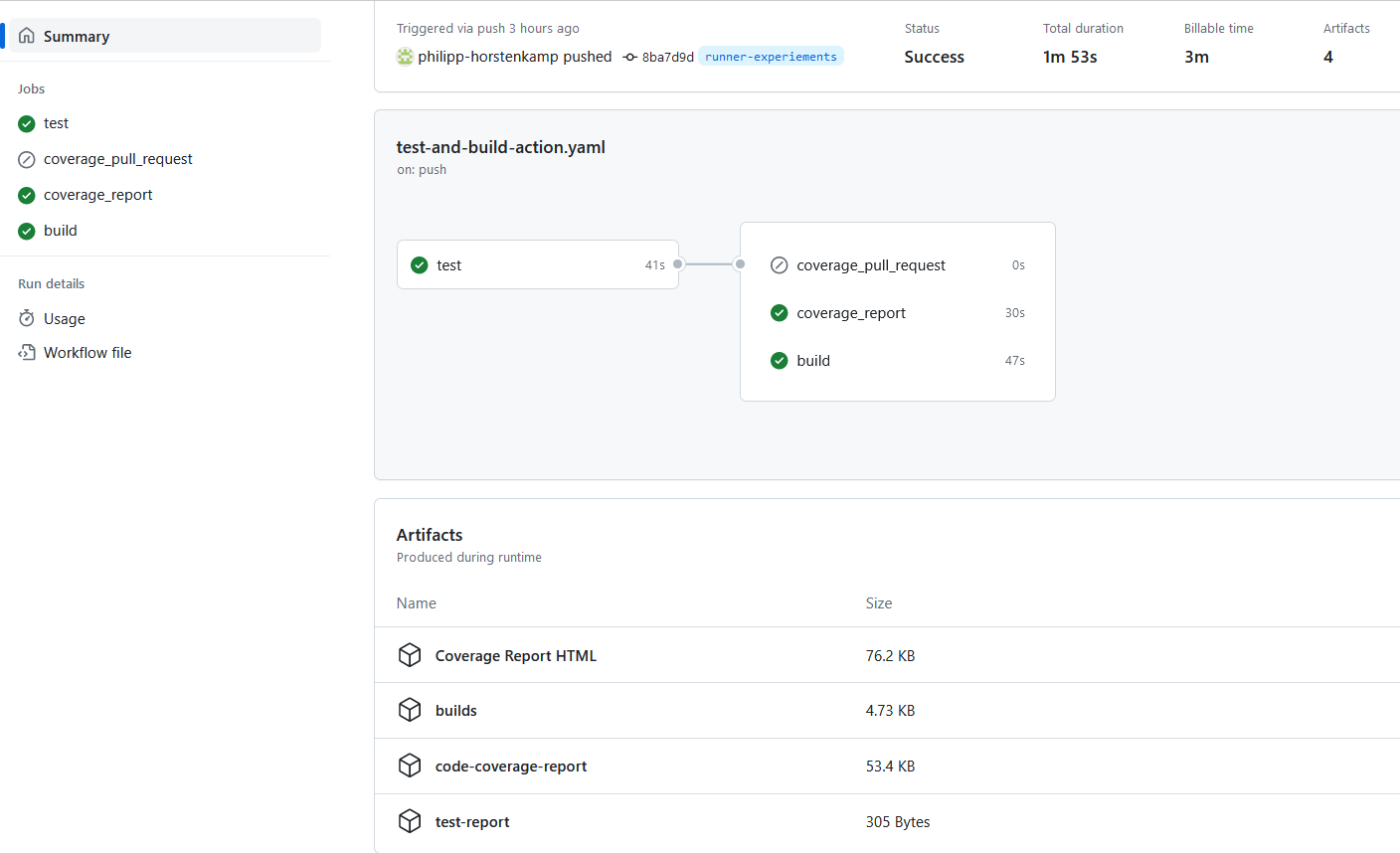Screen dimensions: 1400x853
Task: Click the green check icon beside sidebar build
Action: tap(27, 231)
